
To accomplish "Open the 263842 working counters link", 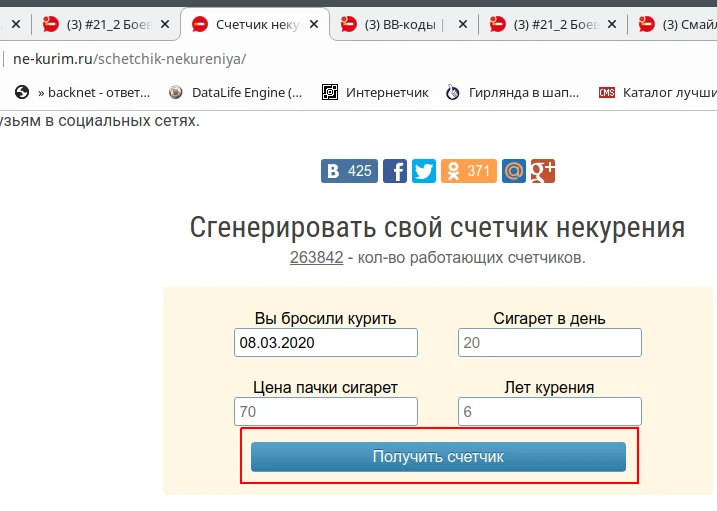I will point(316,257).
